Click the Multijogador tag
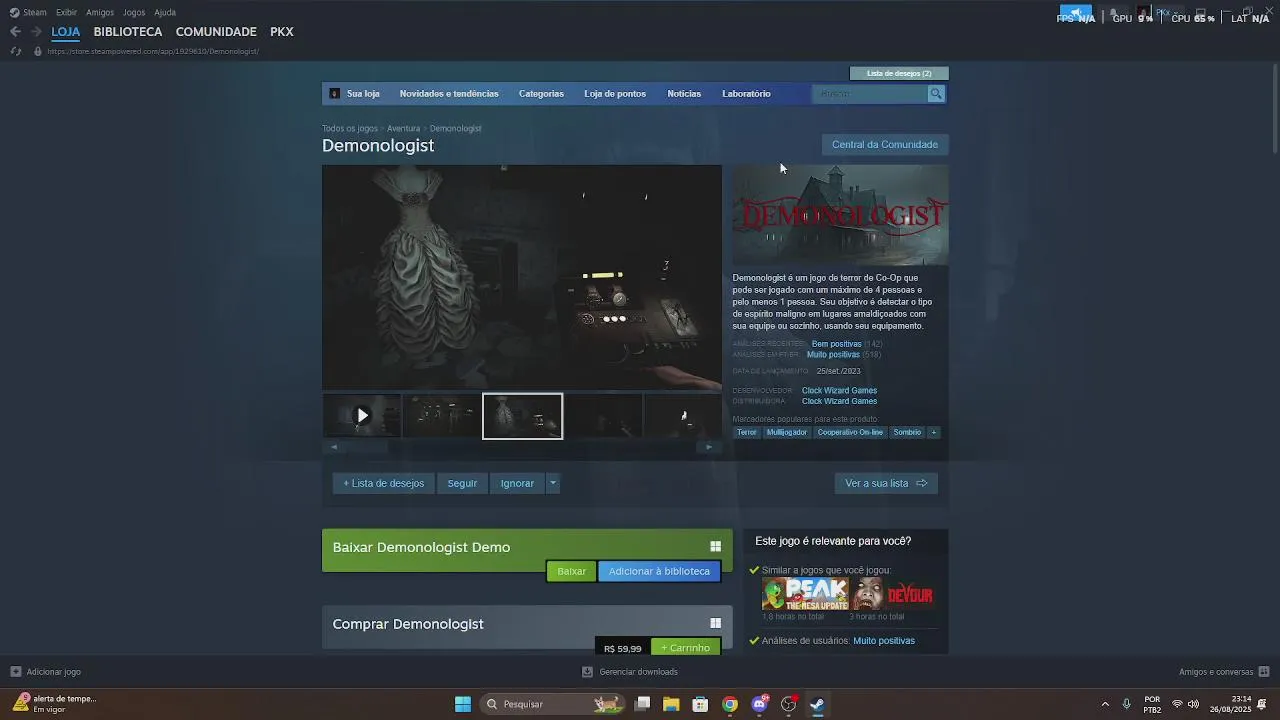1280x720 pixels. click(786, 432)
